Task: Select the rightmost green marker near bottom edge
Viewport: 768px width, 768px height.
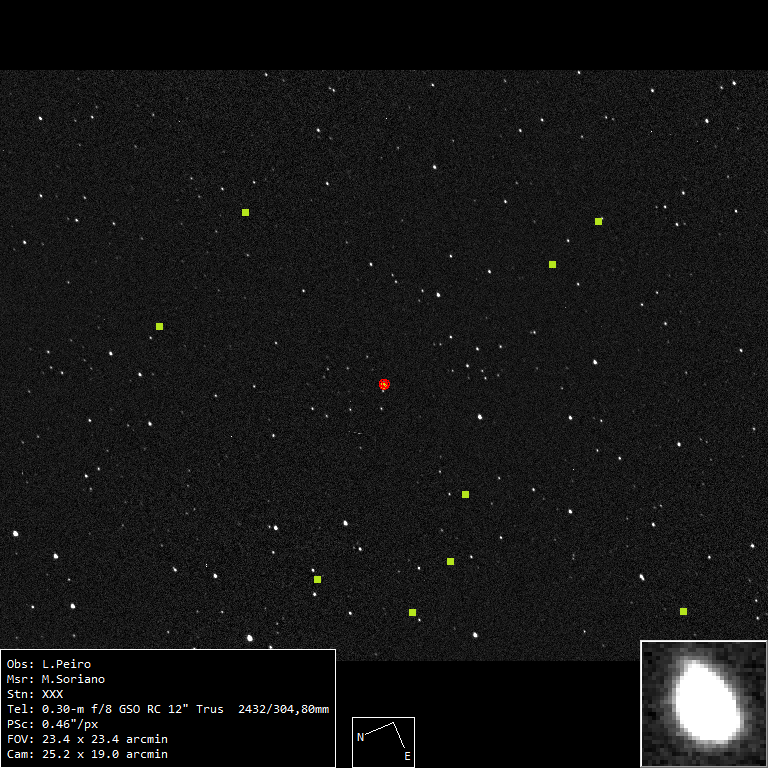Action: pos(683,611)
